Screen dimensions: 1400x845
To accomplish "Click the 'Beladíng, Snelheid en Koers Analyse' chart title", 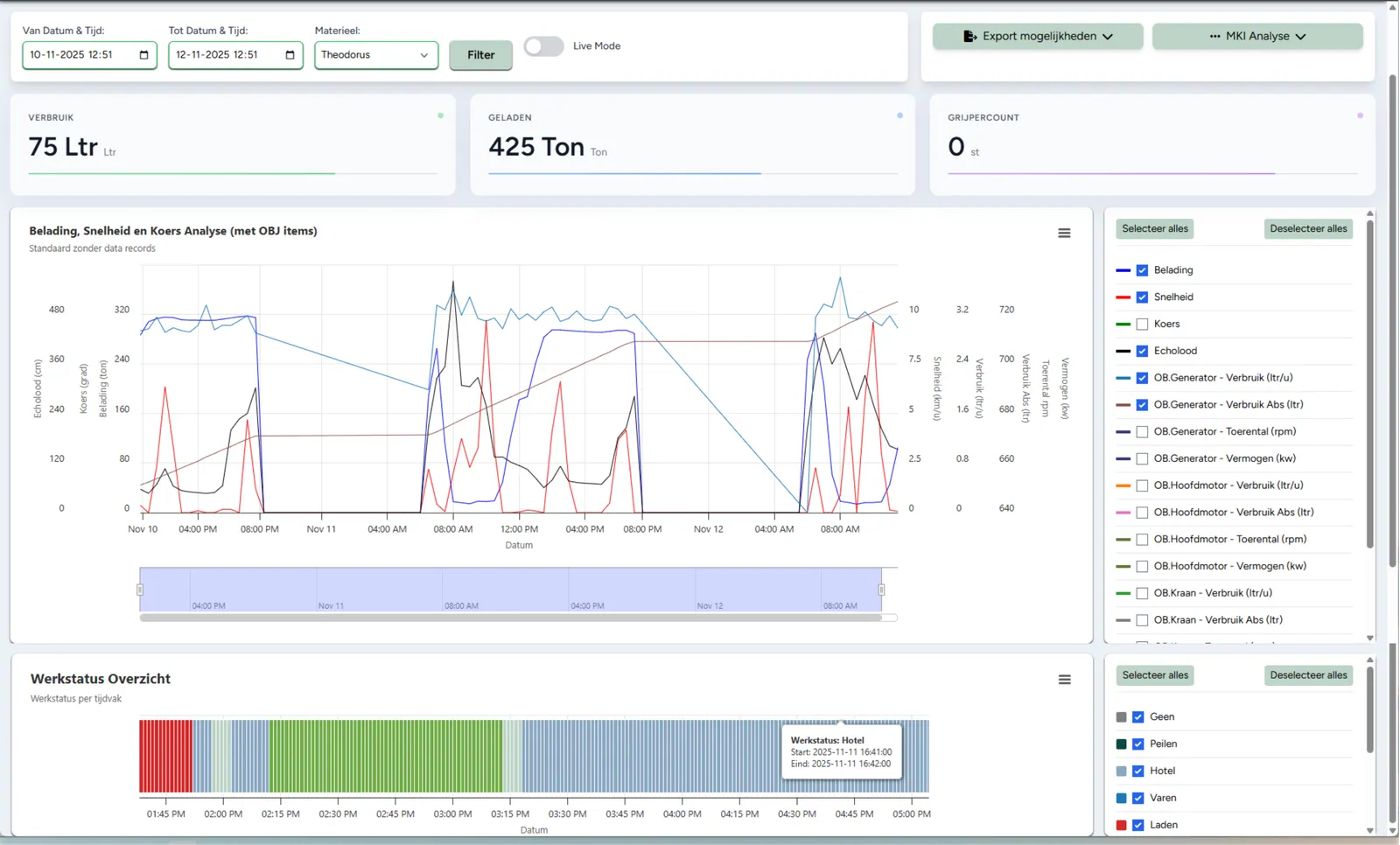I will [173, 232].
